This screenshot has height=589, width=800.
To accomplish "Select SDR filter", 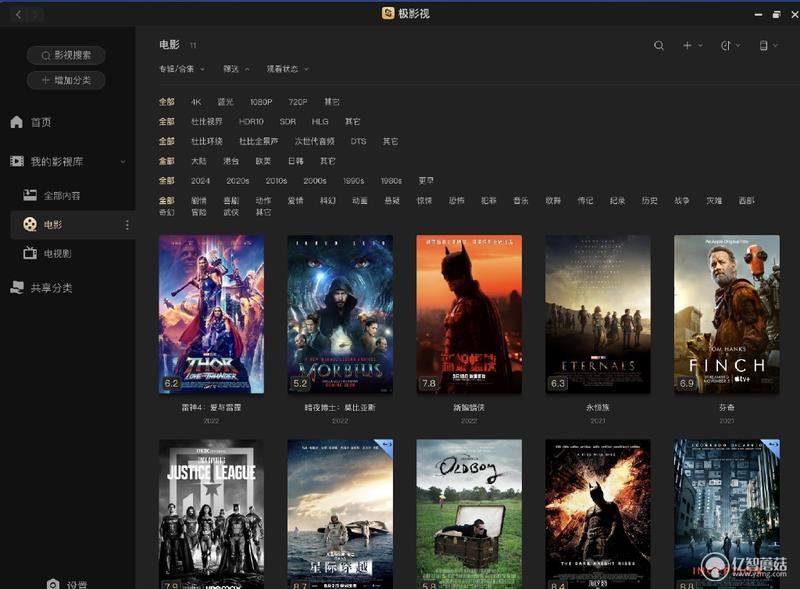I will tap(288, 121).
